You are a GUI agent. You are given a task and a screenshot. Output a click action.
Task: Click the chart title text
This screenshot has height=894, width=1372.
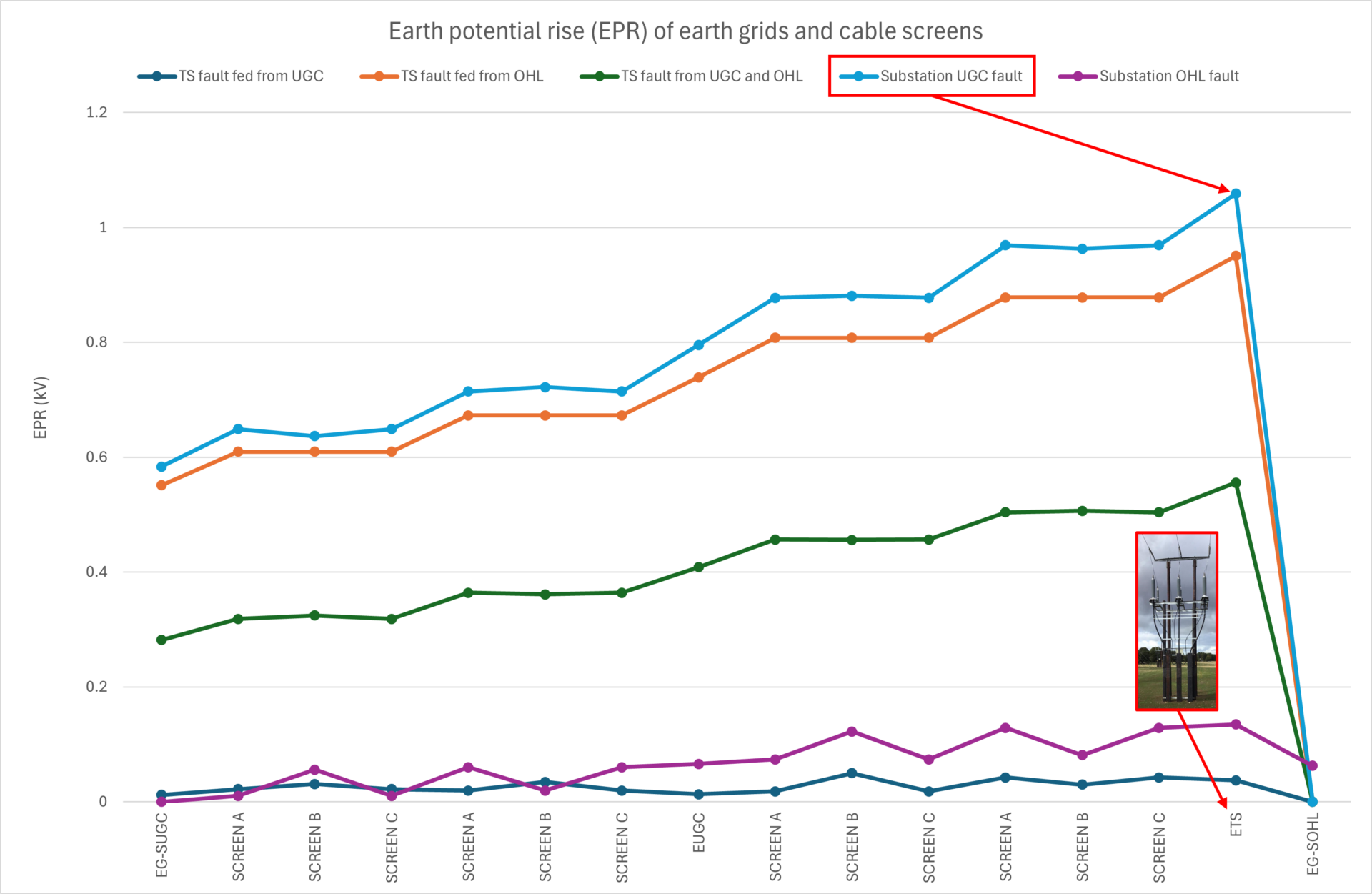click(685, 31)
